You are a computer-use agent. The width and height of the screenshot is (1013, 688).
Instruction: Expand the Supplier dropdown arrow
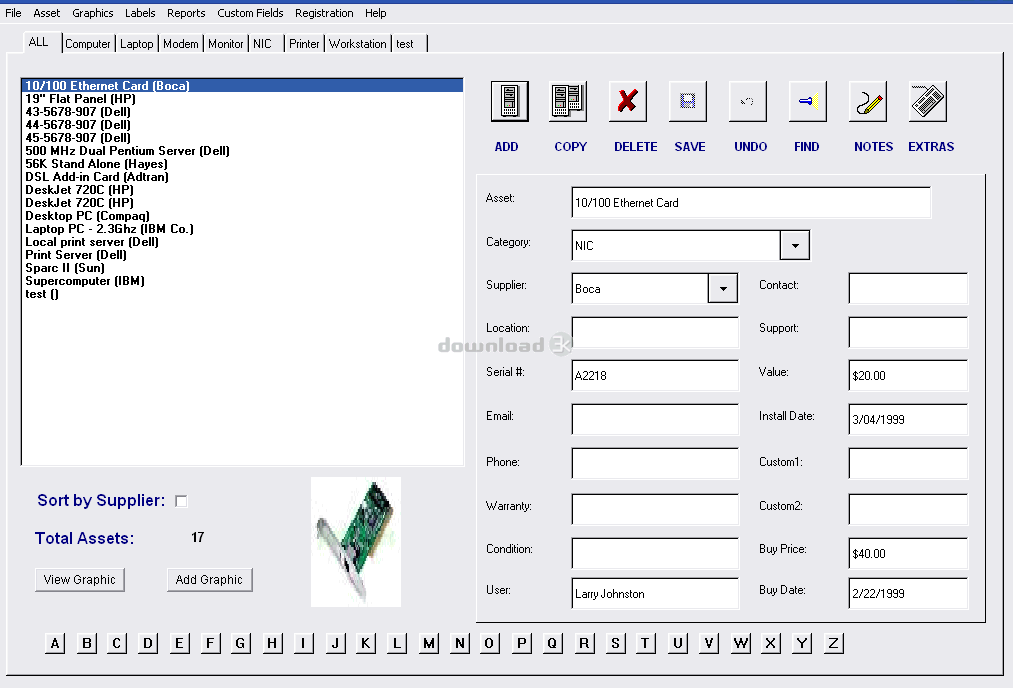(723, 289)
